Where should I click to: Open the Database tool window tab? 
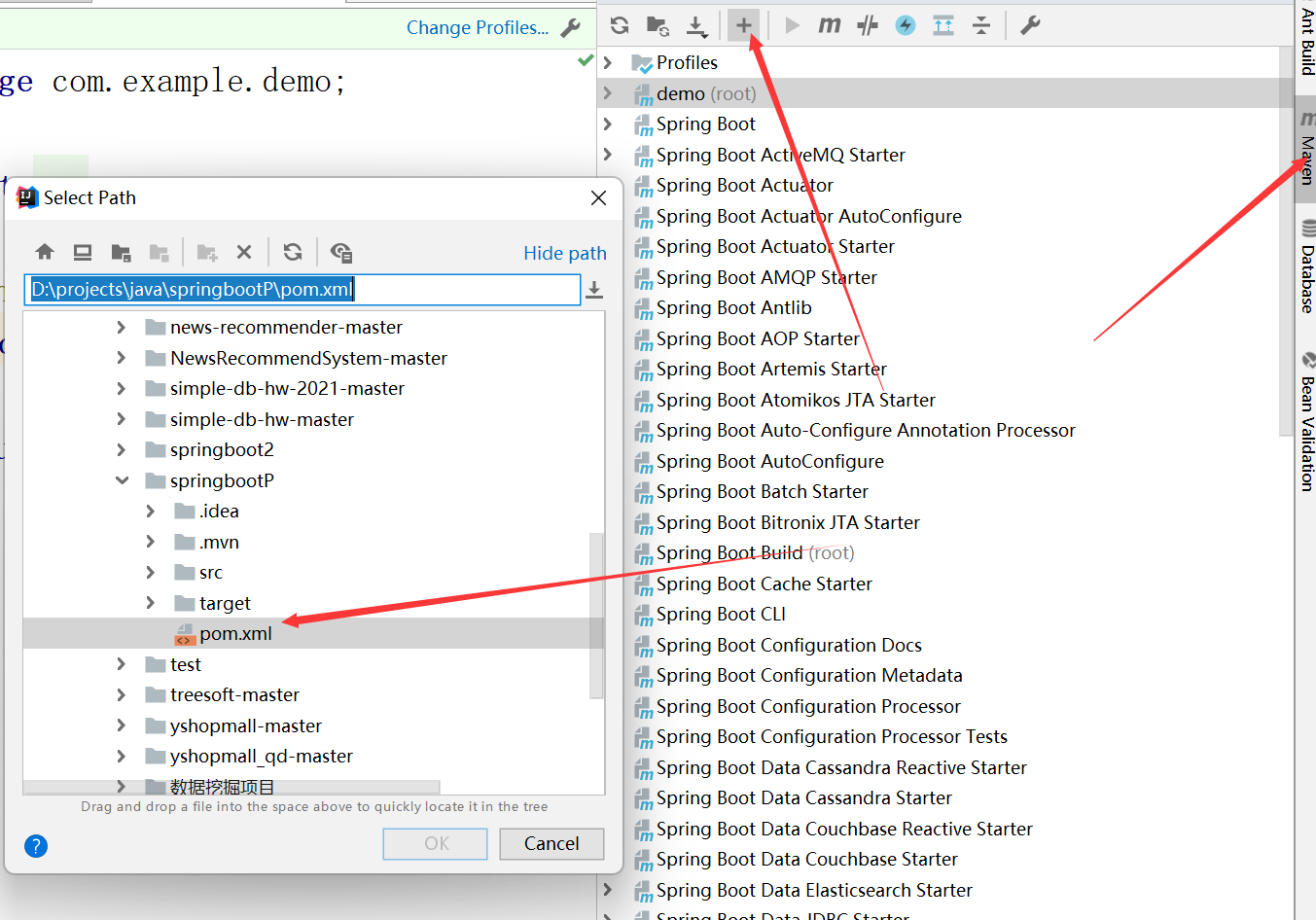click(x=1306, y=266)
